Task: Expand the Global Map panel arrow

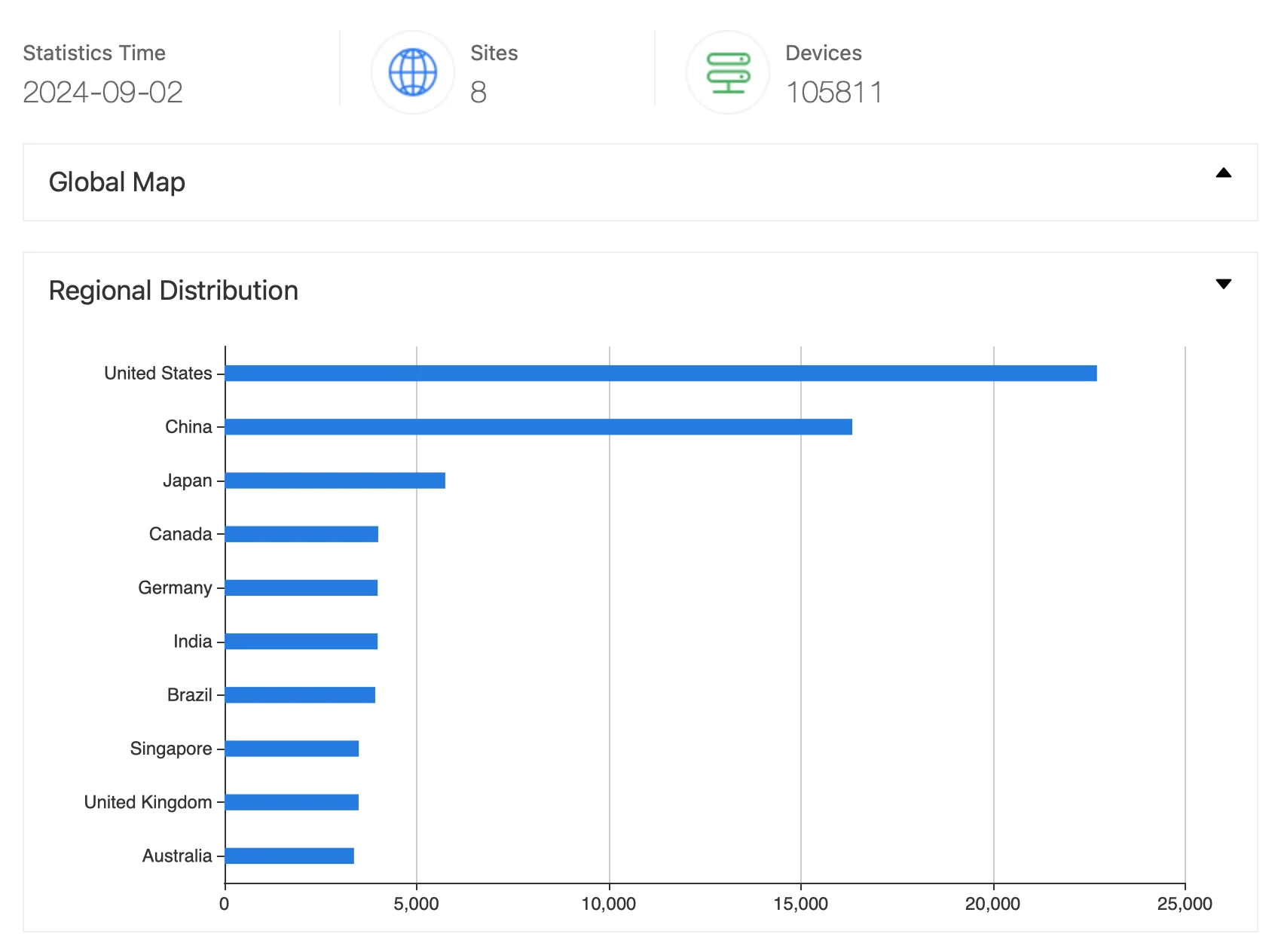Action: click(1224, 172)
